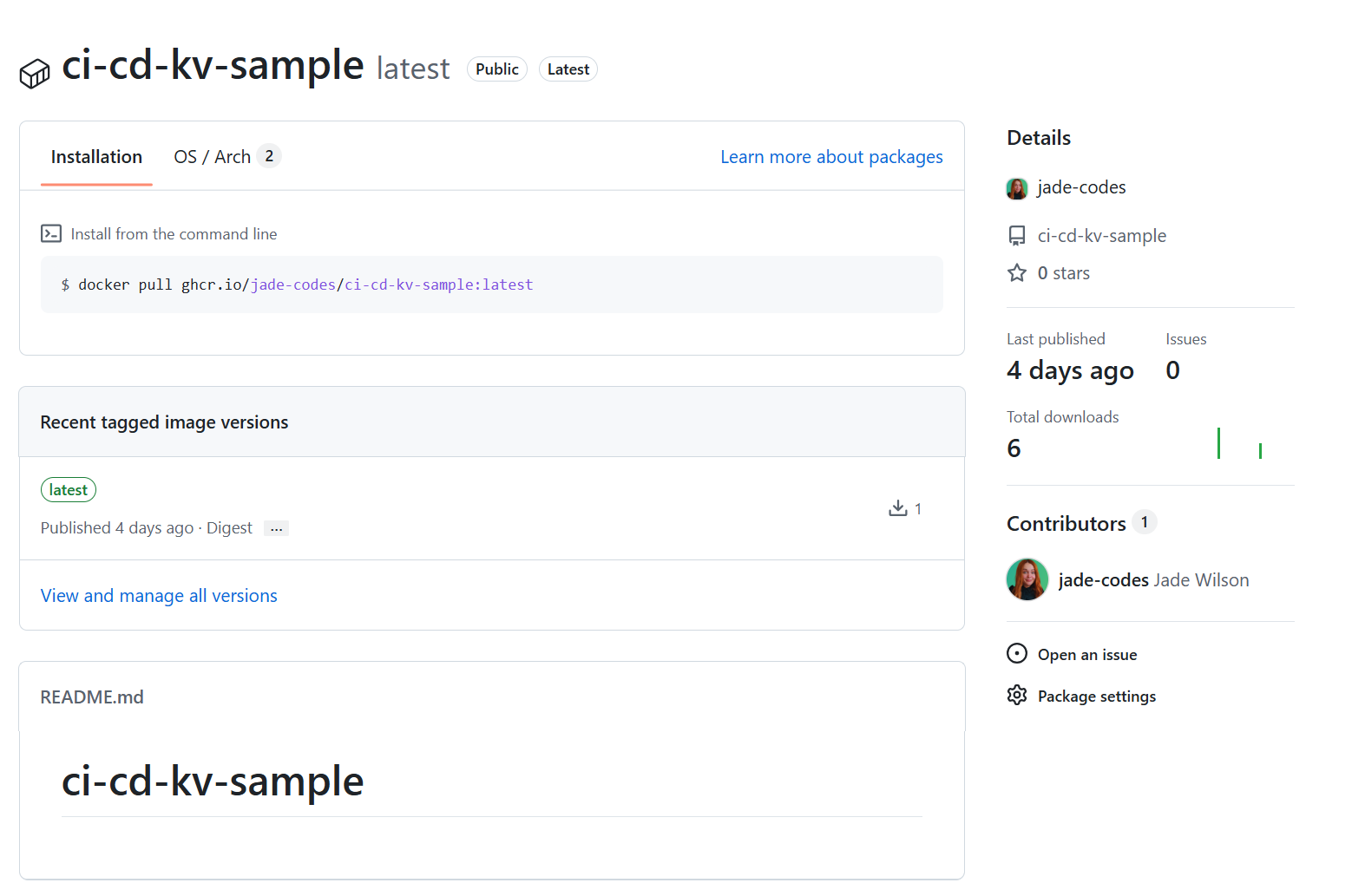
Task: Open jade-codes owner link in Details
Action: pos(1081,187)
